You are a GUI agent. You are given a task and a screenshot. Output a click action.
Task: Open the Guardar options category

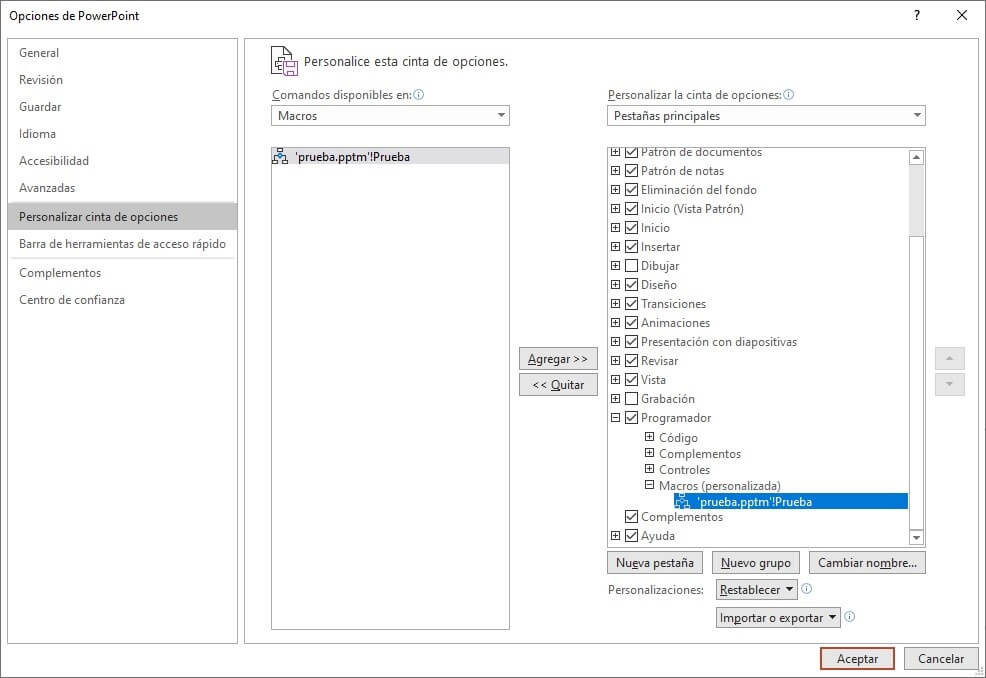pos(40,107)
